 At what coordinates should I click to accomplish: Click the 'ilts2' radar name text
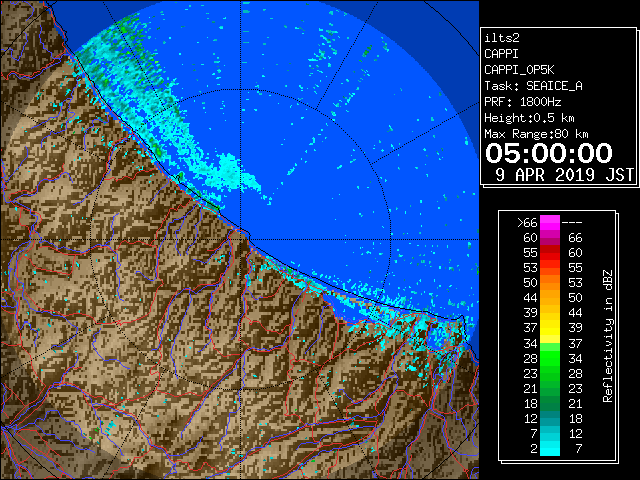click(502, 38)
